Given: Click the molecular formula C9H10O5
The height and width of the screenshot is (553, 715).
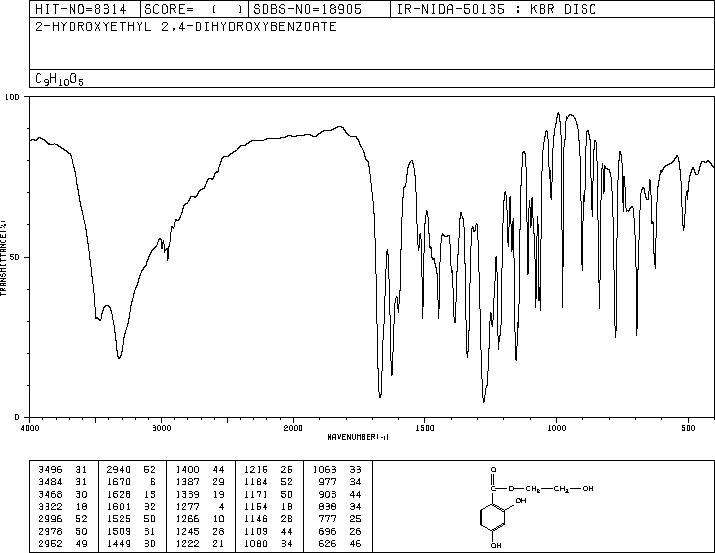Looking at the screenshot, I should tap(59, 80).
